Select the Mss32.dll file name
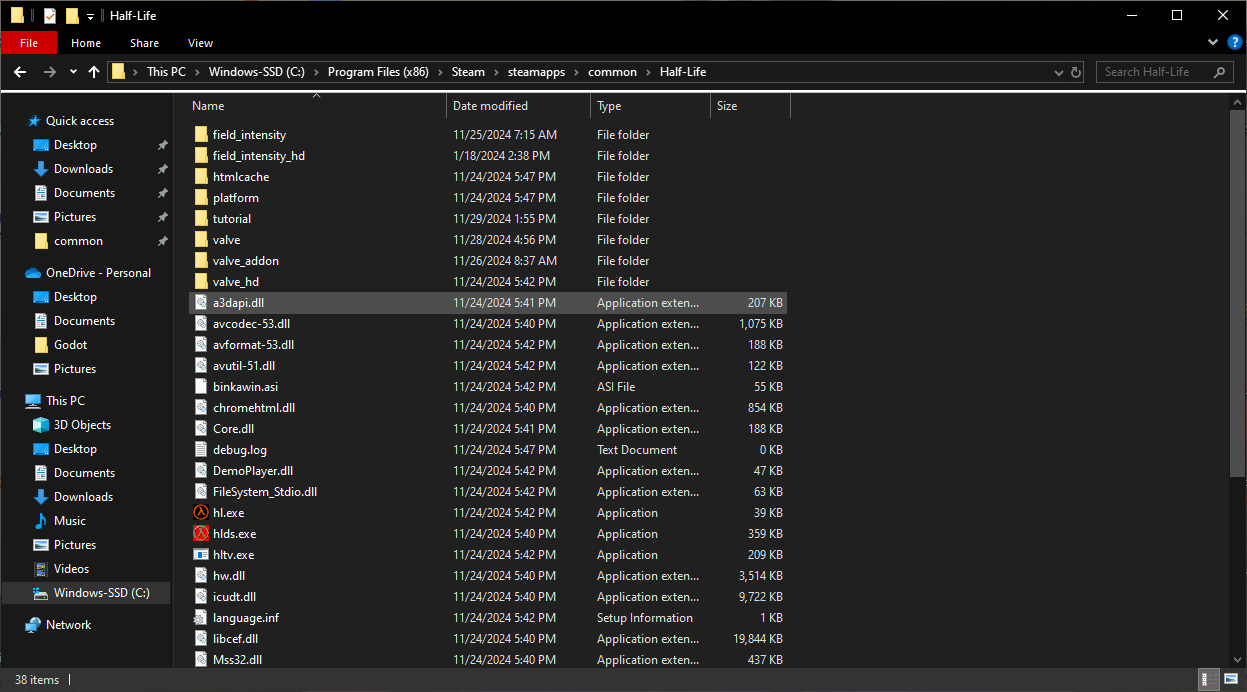This screenshot has height=692, width=1247. [237, 660]
